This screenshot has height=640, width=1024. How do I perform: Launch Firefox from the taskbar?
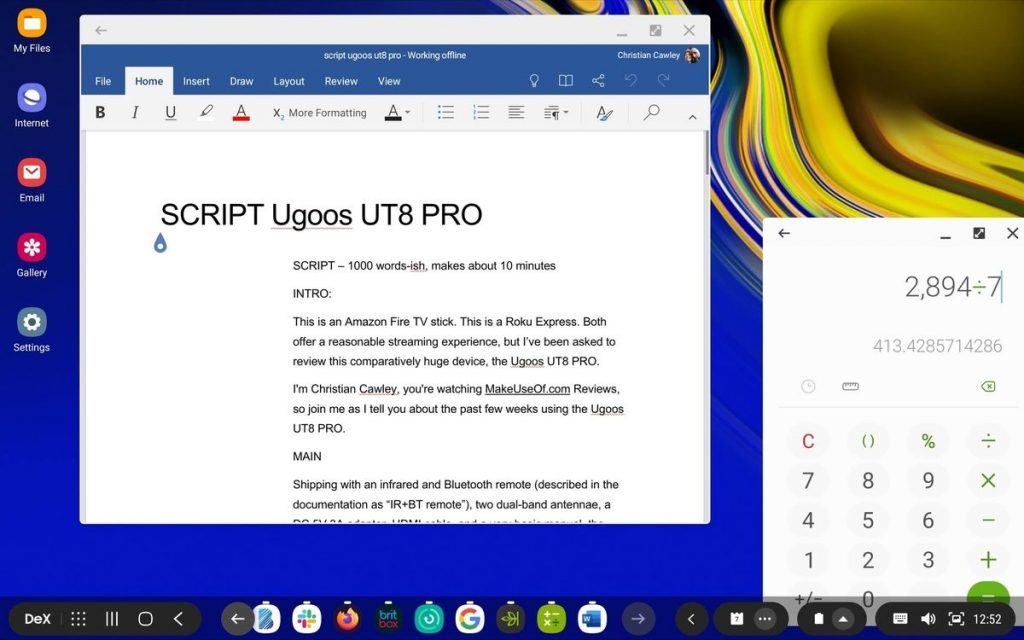(x=347, y=618)
